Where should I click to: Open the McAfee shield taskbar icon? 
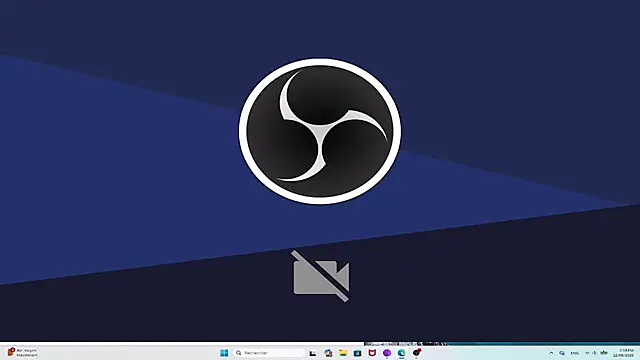pos(372,353)
